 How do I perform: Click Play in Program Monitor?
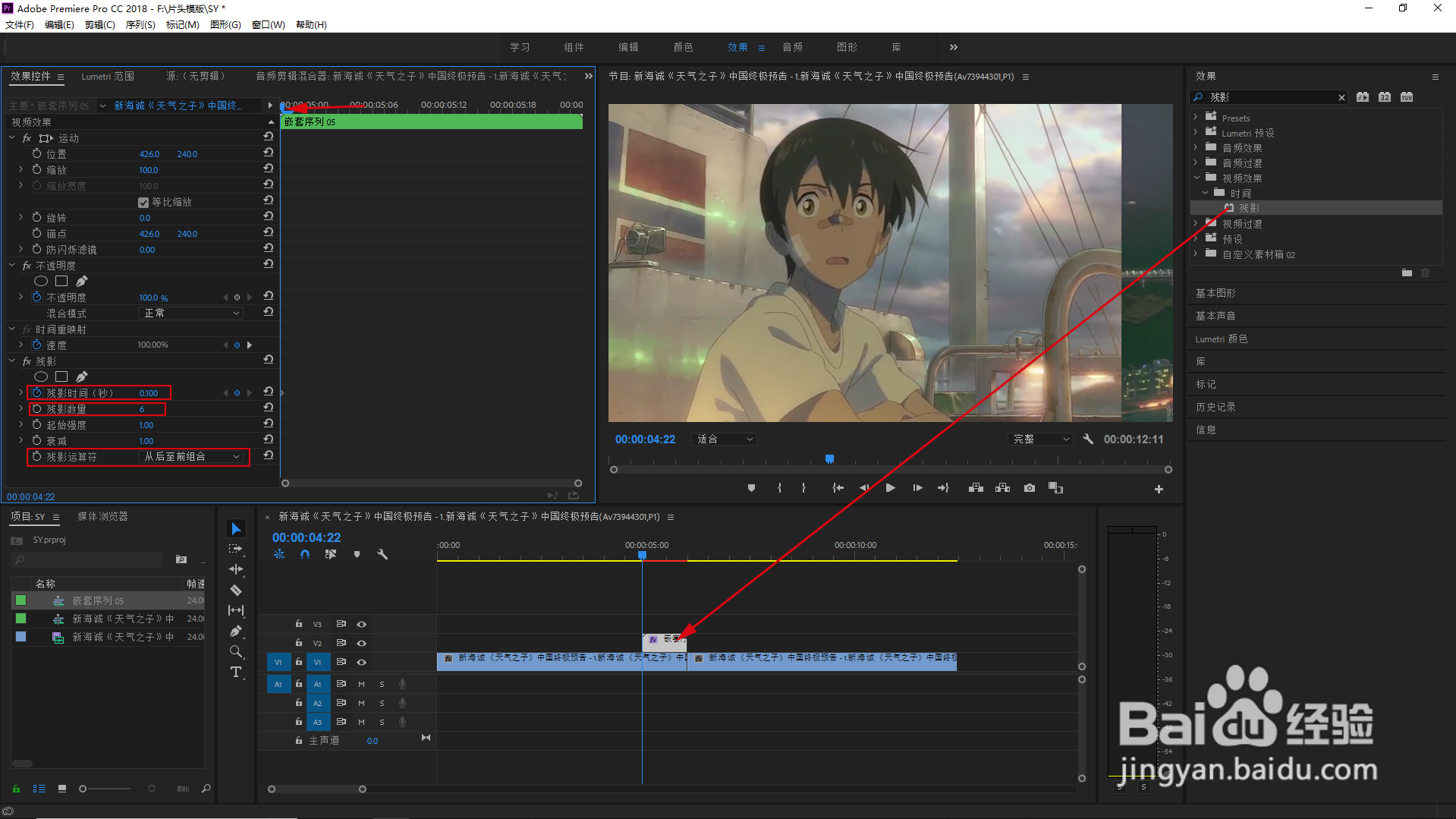click(890, 488)
